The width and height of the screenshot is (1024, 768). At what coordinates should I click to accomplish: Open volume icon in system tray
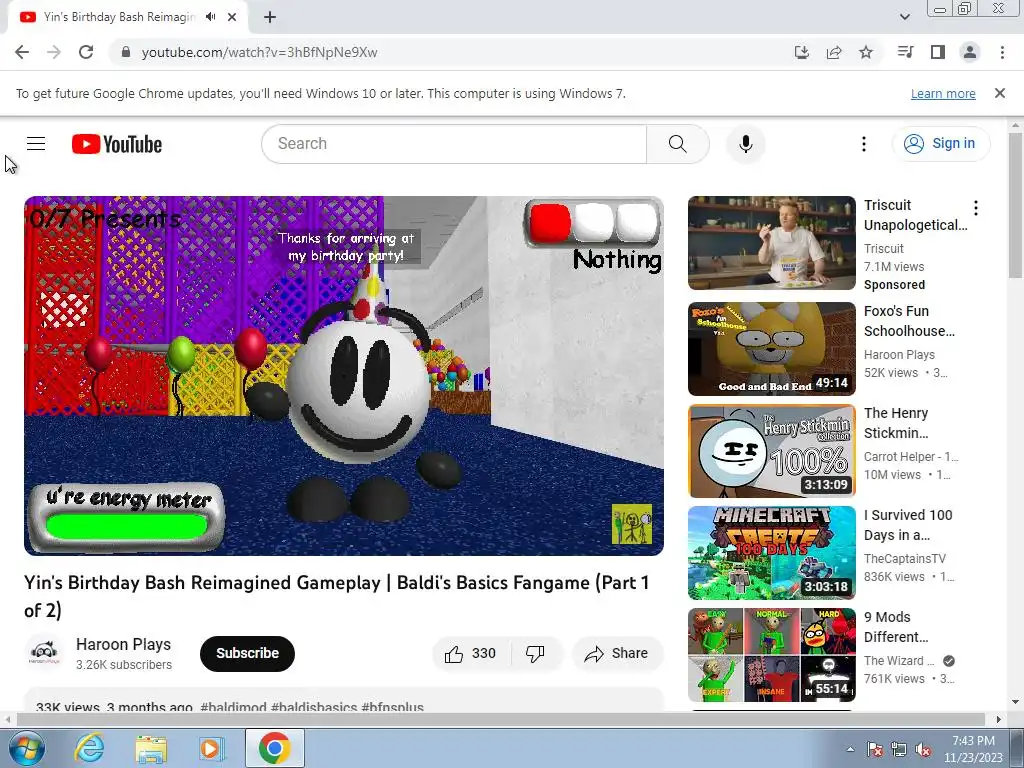click(923, 749)
